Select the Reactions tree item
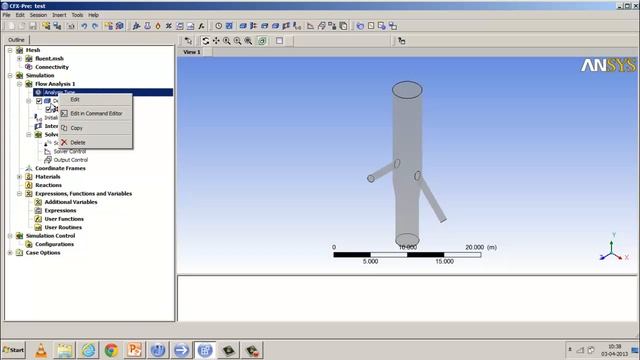 click(48, 185)
